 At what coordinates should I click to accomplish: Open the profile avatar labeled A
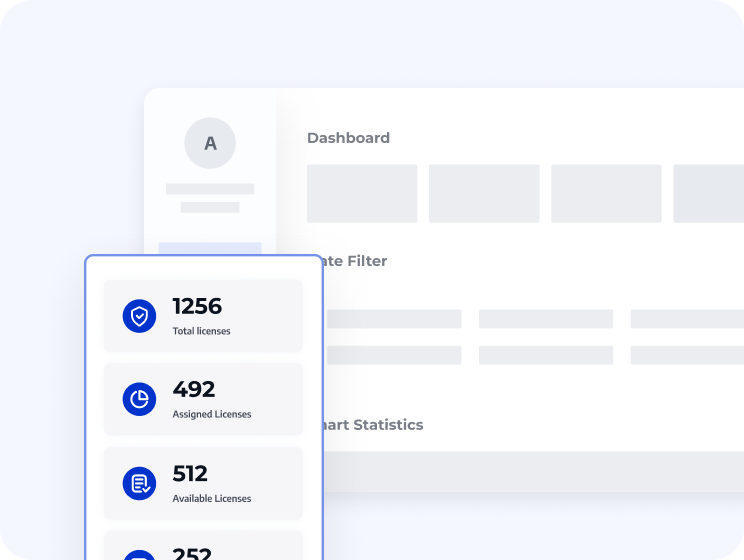click(210, 143)
